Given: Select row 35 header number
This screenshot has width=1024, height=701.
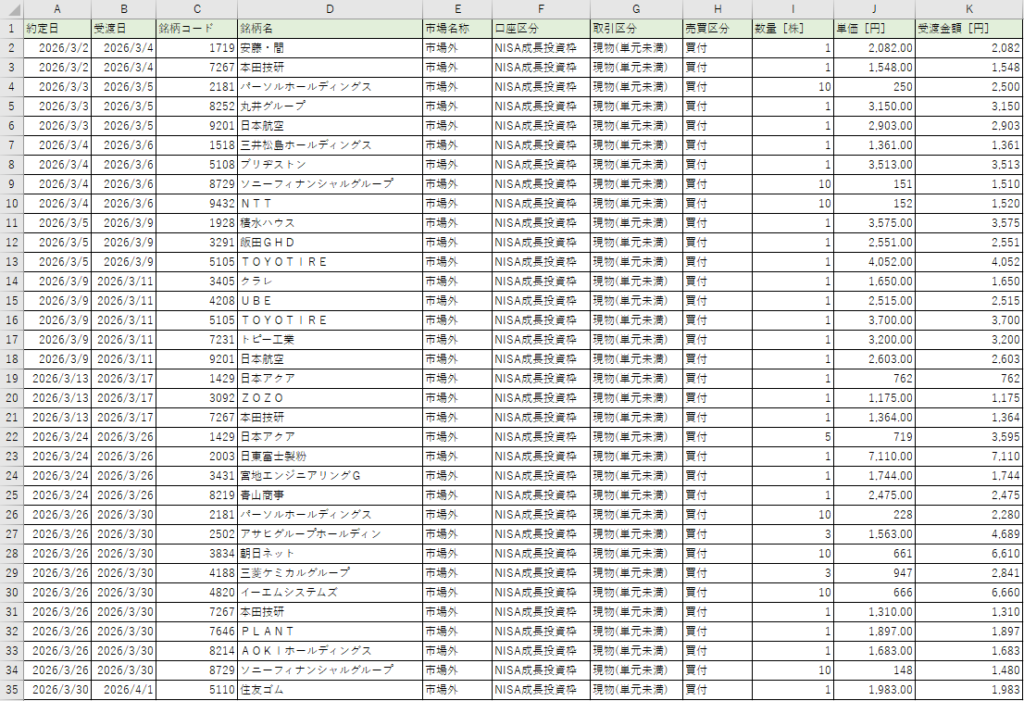Looking at the screenshot, I should (11, 690).
